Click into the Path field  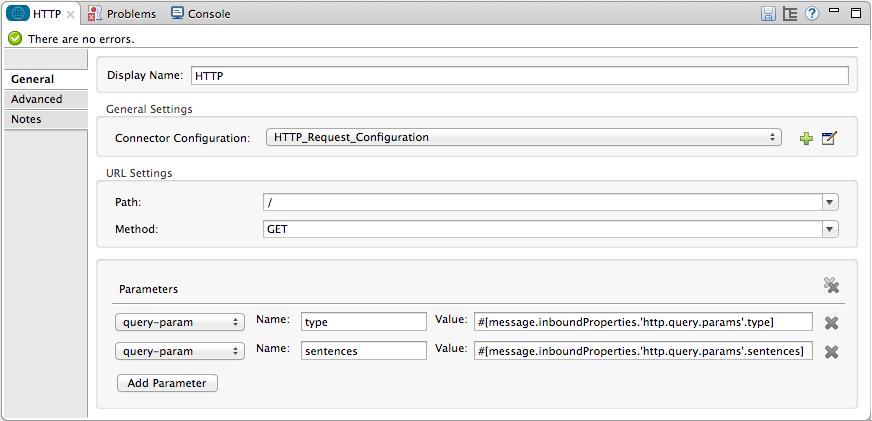coord(542,203)
